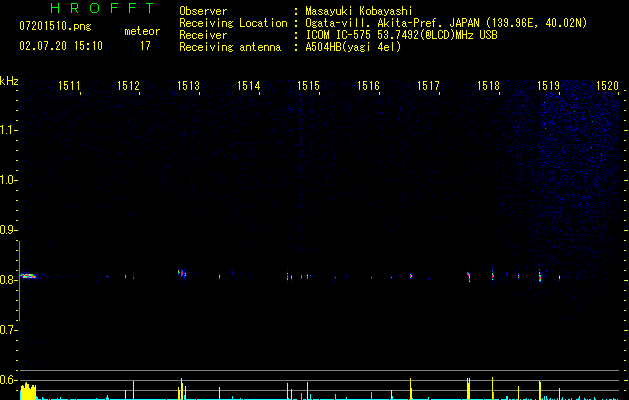Click the meteor count value 17
This screenshot has height=400, width=629.
click(x=145, y=46)
